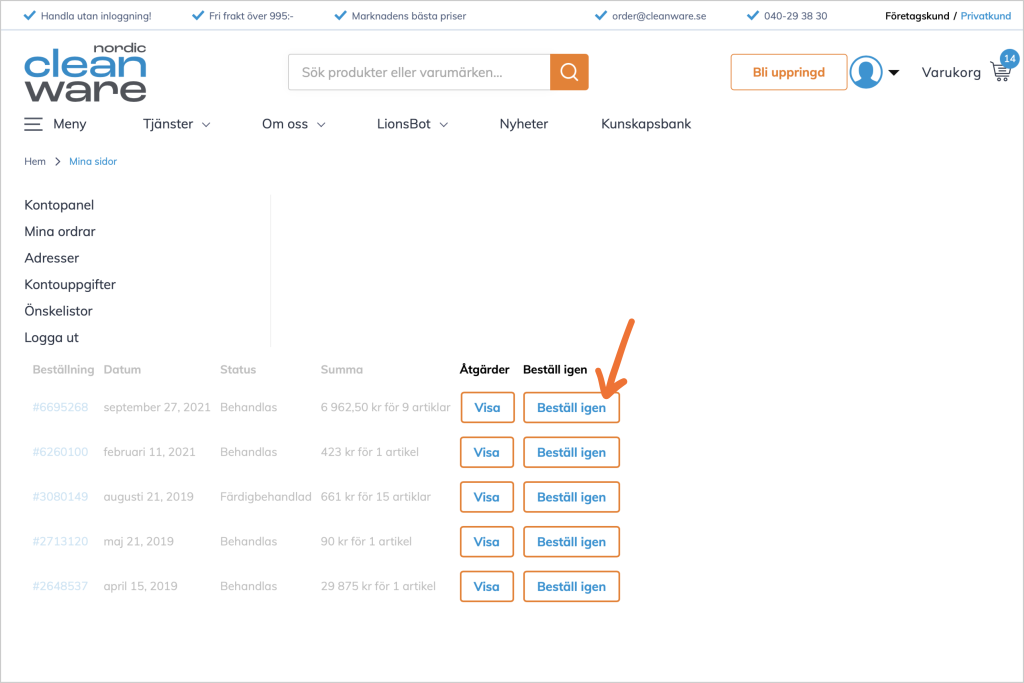Switch to Privatkund in top bar
1024x683 pixels.
[x=986, y=16]
